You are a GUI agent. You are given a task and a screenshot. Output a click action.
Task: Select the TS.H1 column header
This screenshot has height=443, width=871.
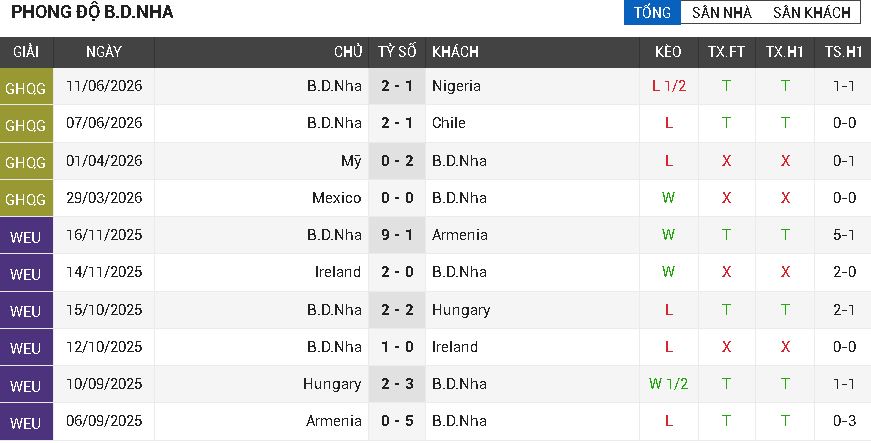coord(843,52)
